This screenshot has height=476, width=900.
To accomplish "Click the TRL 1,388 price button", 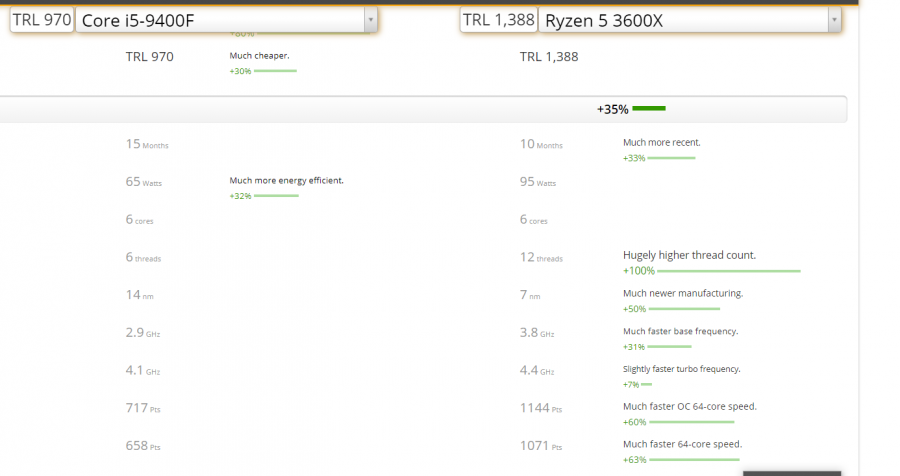I will [x=498, y=20].
